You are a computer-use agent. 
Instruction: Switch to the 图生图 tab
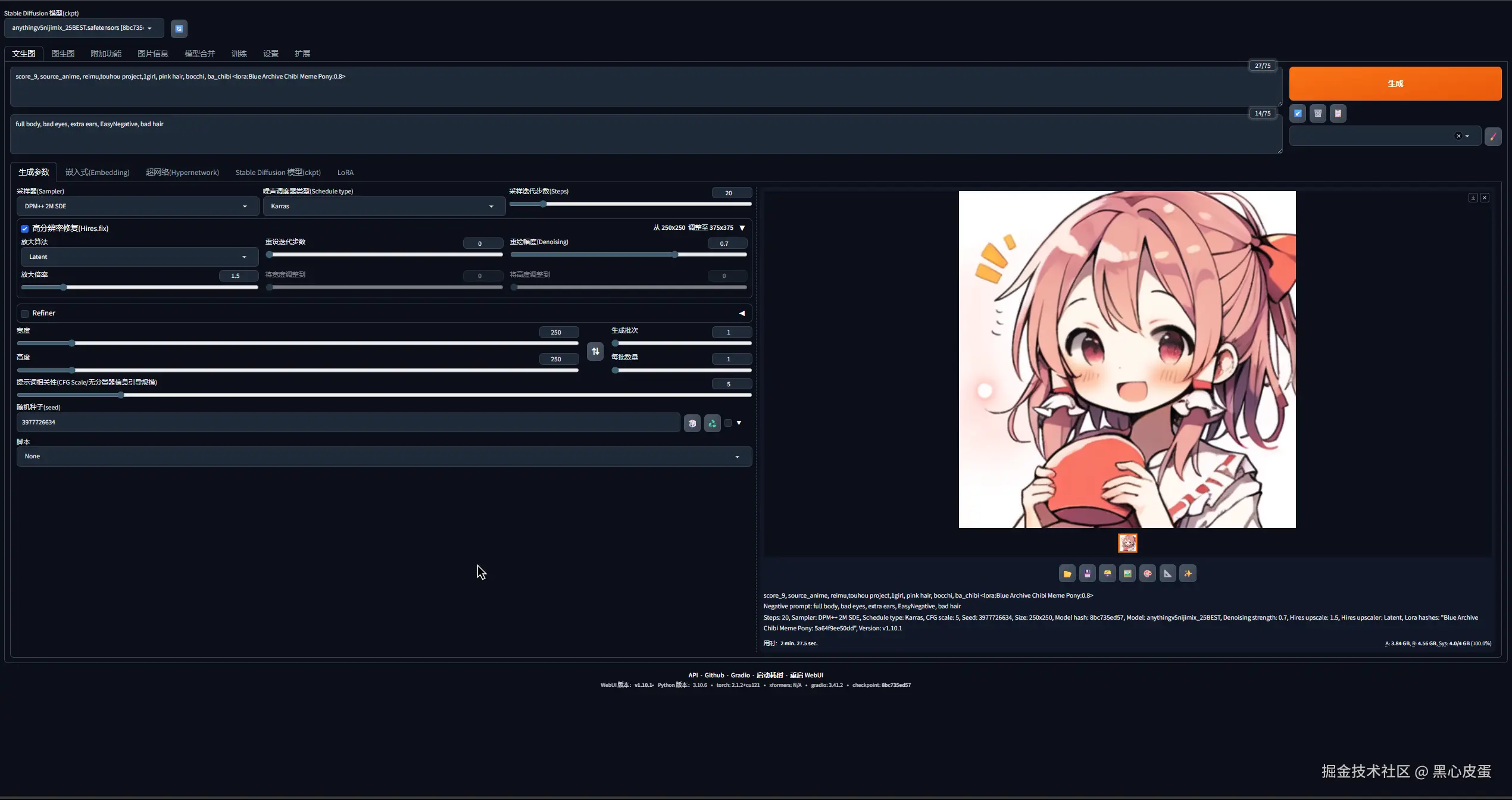point(63,53)
